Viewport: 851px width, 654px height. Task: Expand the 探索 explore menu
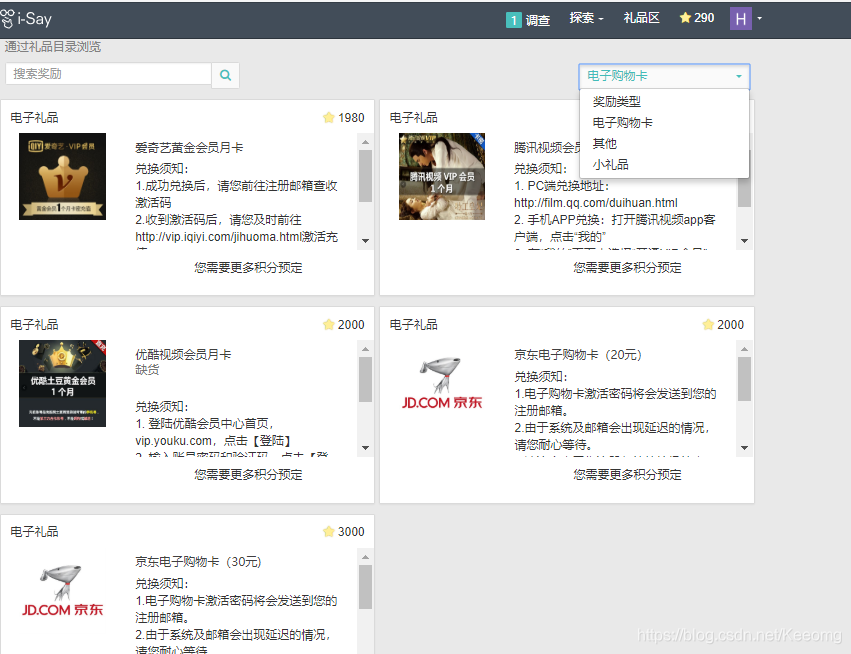tap(586, 18)
